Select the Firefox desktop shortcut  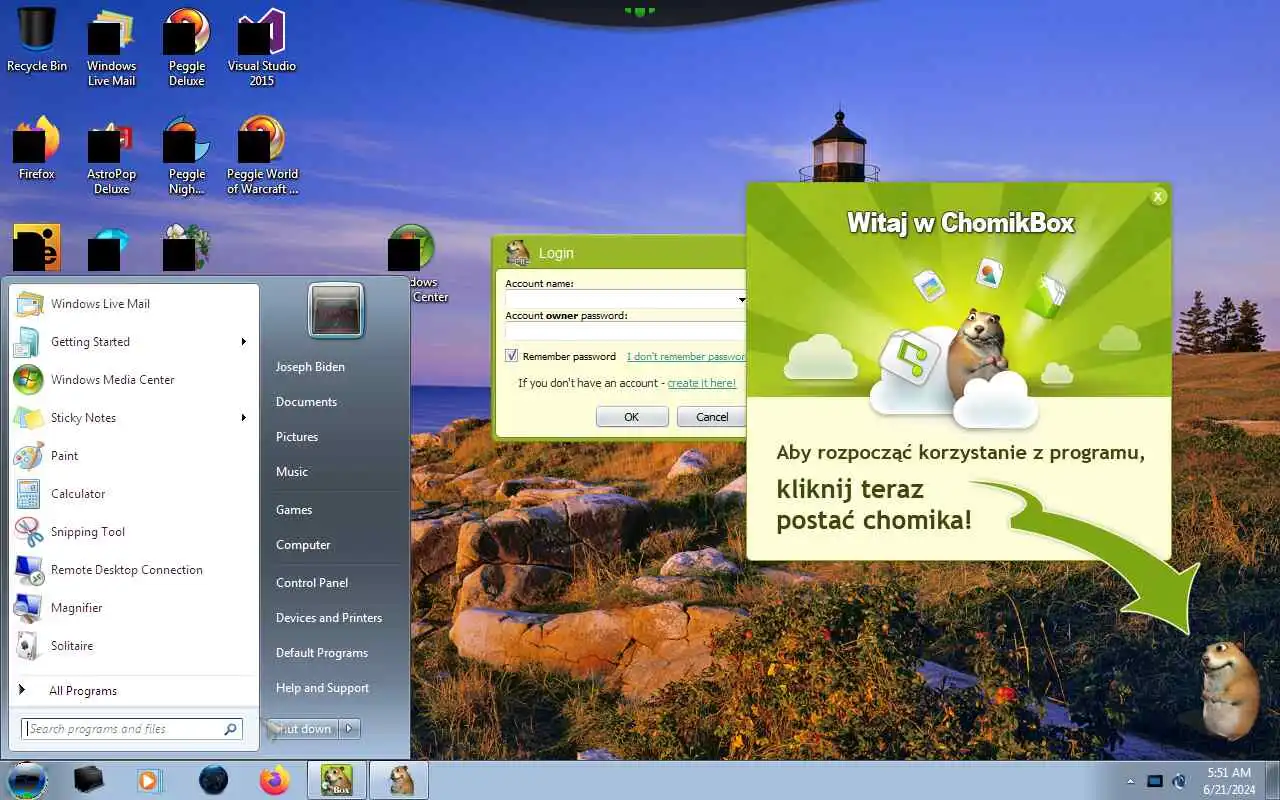coord(37,149)
